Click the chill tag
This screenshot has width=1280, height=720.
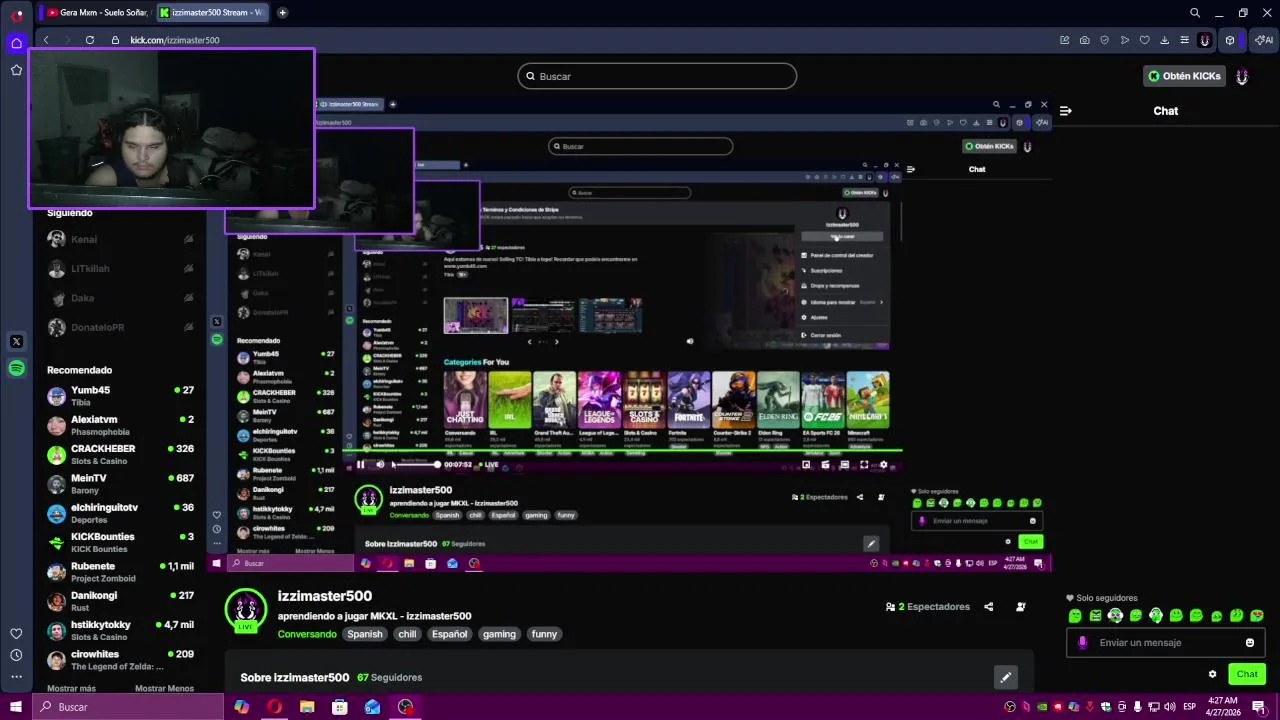point(407,634)
